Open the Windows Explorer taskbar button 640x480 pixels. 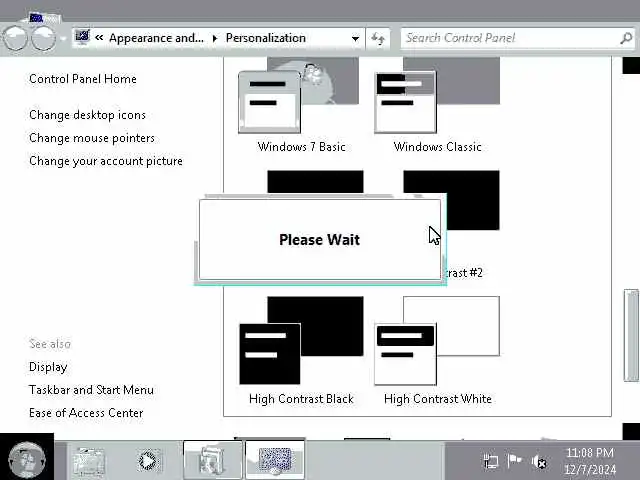[x=213, y=460]
